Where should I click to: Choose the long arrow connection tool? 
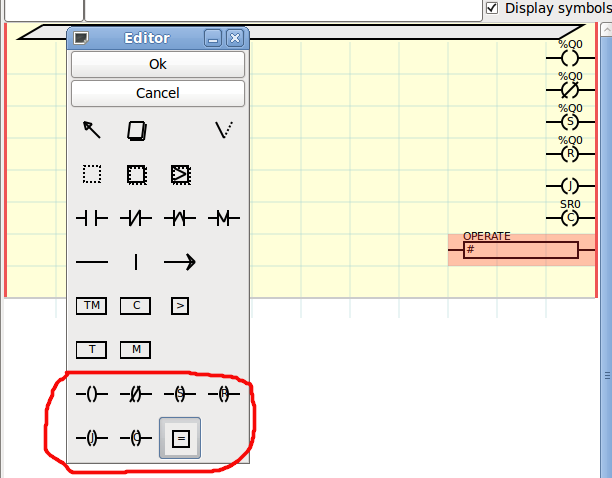click(x=180, y=262)
